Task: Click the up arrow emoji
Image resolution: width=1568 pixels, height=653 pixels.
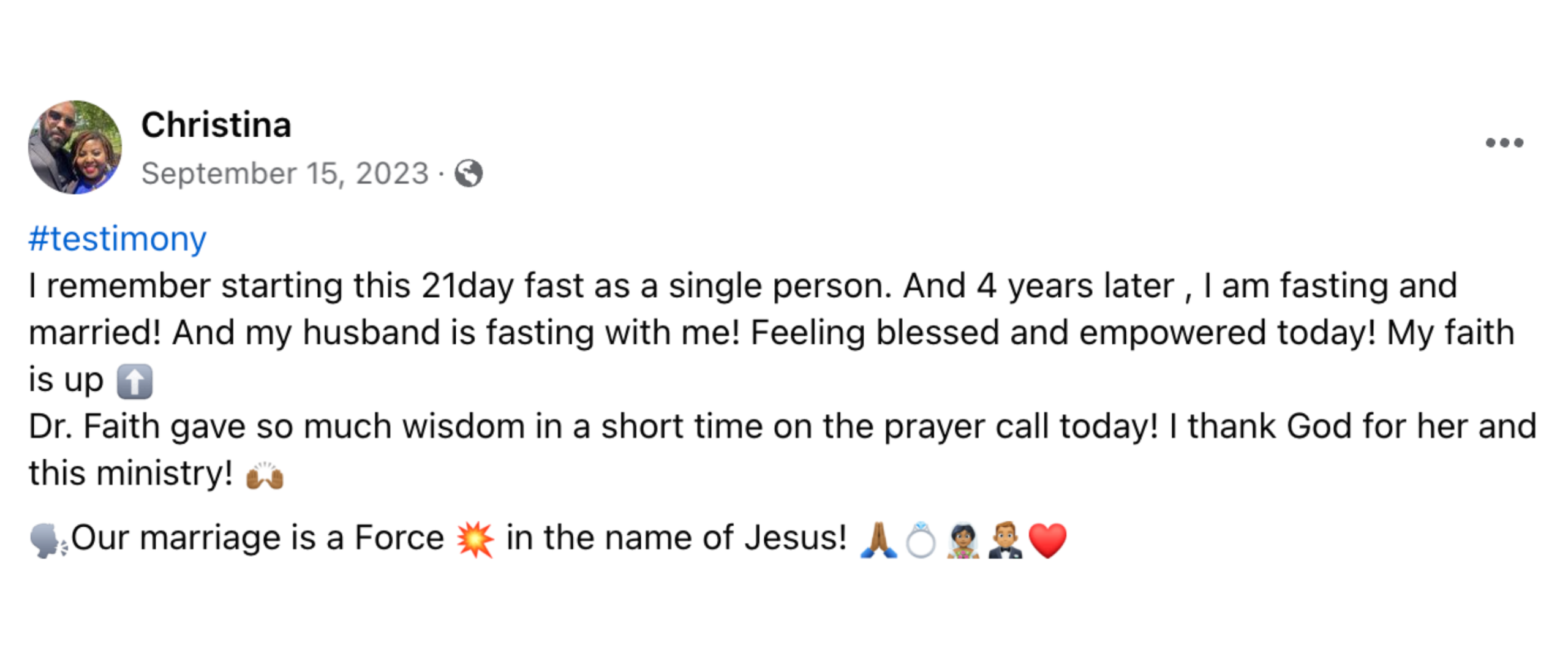Action: point(134,381)
